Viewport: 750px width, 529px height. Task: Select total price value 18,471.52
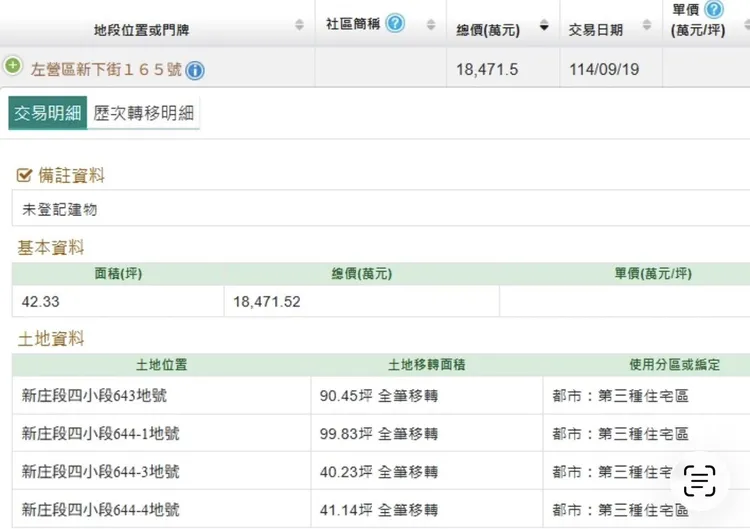(x=266, y=302)
